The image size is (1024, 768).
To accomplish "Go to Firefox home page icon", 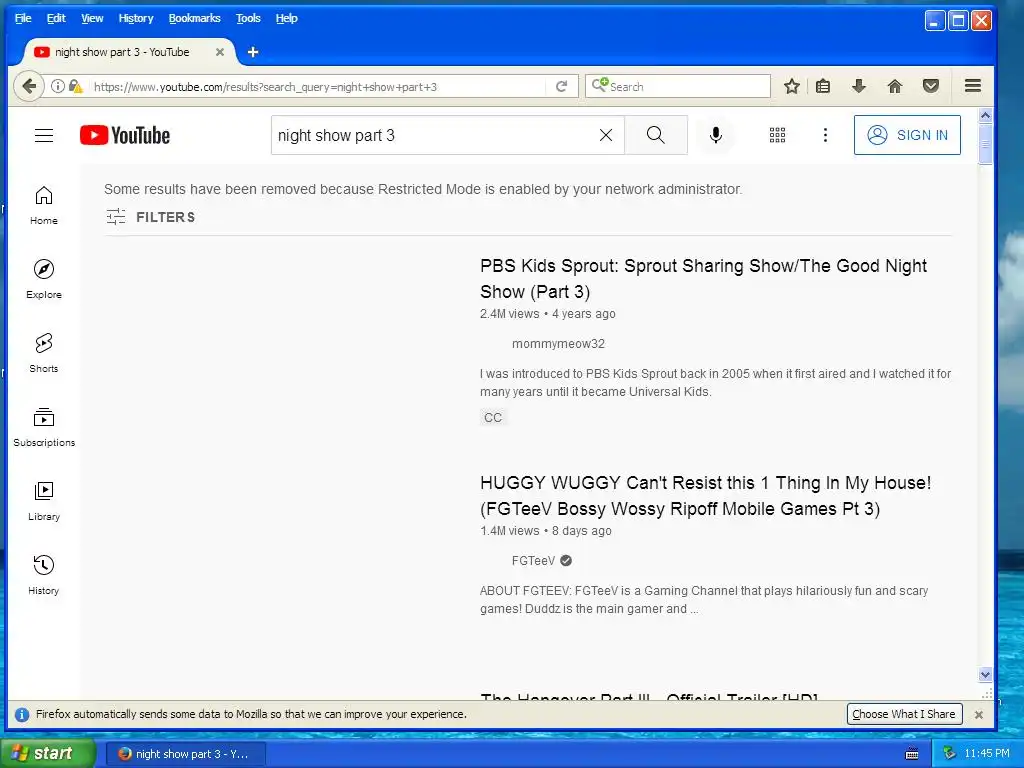I will 895,86.
